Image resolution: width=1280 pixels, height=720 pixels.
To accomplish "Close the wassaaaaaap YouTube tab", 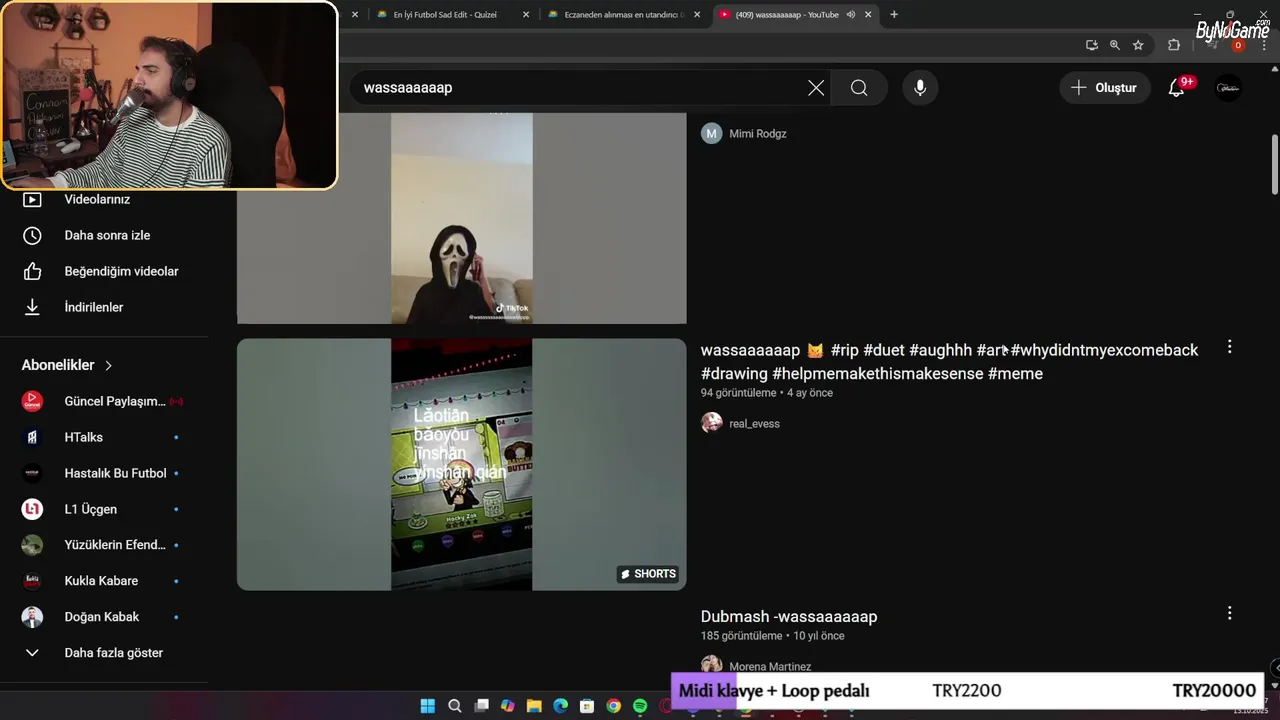I will tap(868, 15).
